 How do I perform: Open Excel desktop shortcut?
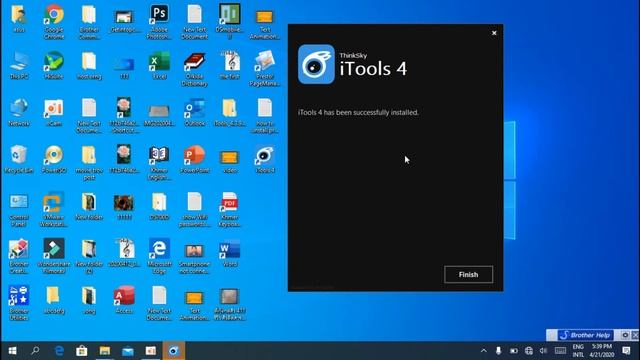pos(159,65)
